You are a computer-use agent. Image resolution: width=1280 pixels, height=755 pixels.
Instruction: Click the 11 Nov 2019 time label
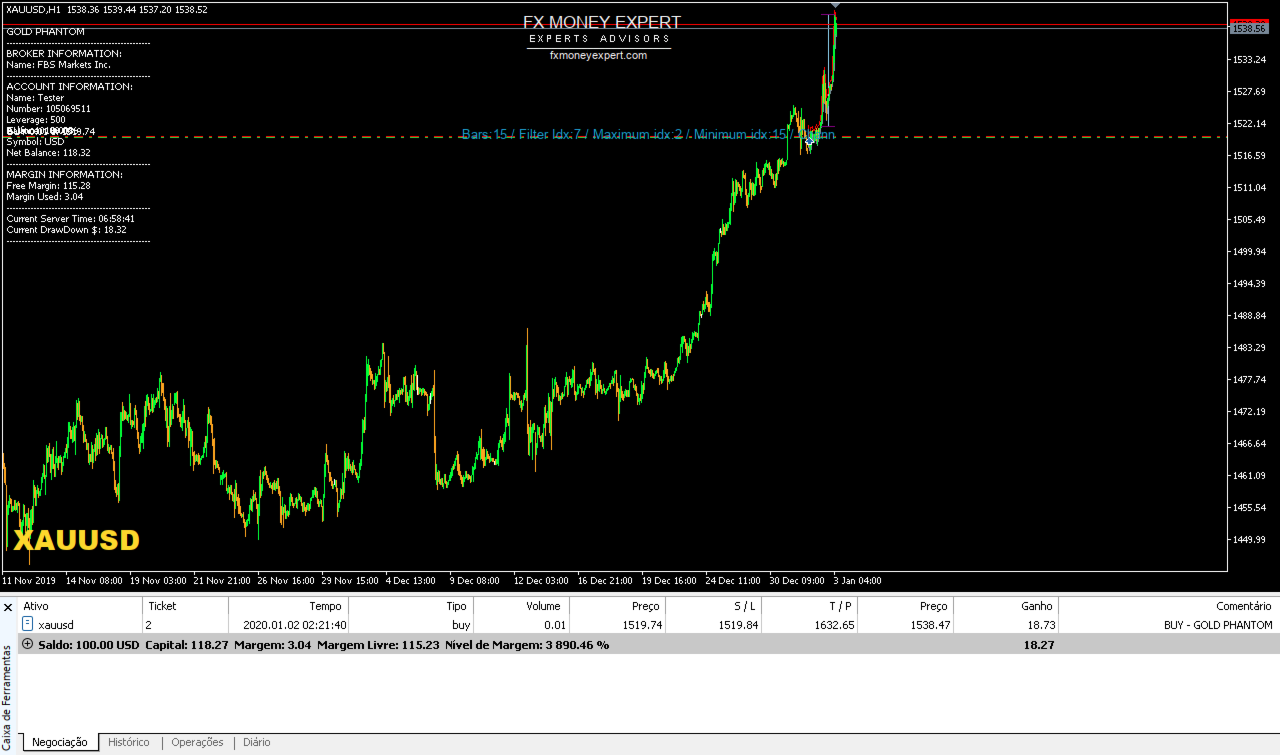(x=29, y=580)
